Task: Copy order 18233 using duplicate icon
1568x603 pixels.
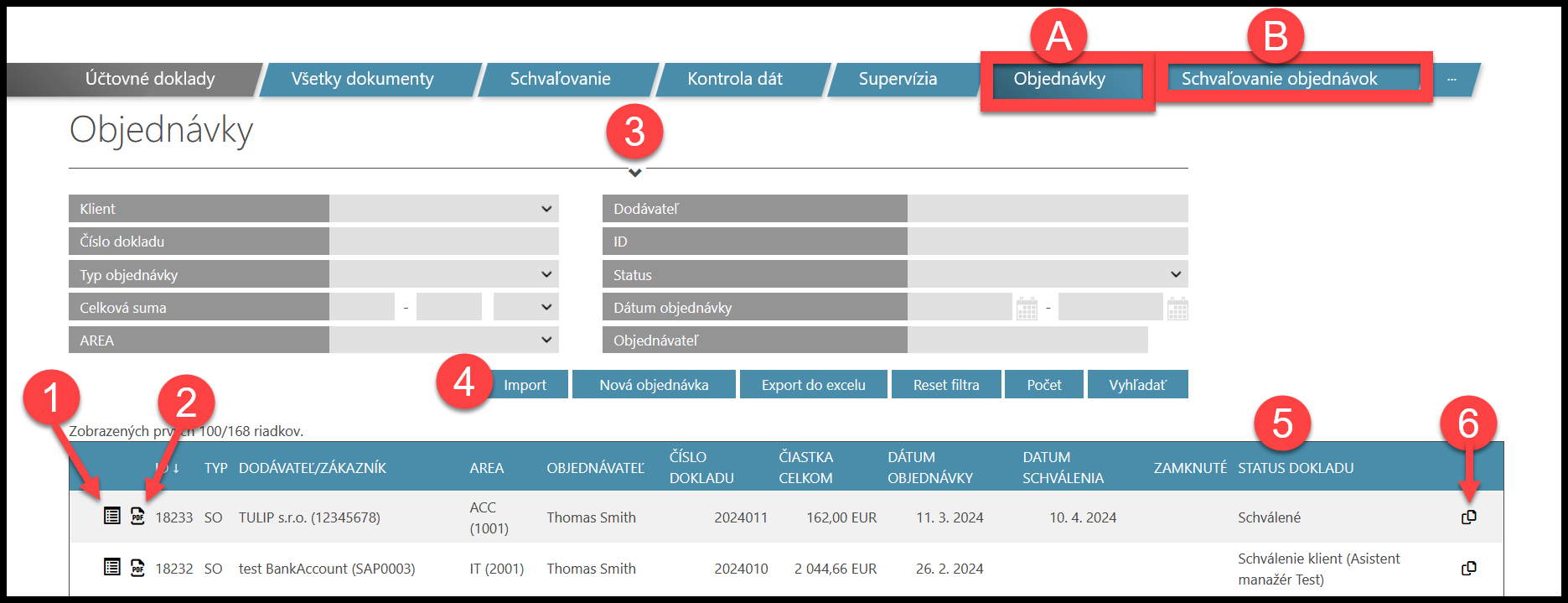Action: point(1468,517)
